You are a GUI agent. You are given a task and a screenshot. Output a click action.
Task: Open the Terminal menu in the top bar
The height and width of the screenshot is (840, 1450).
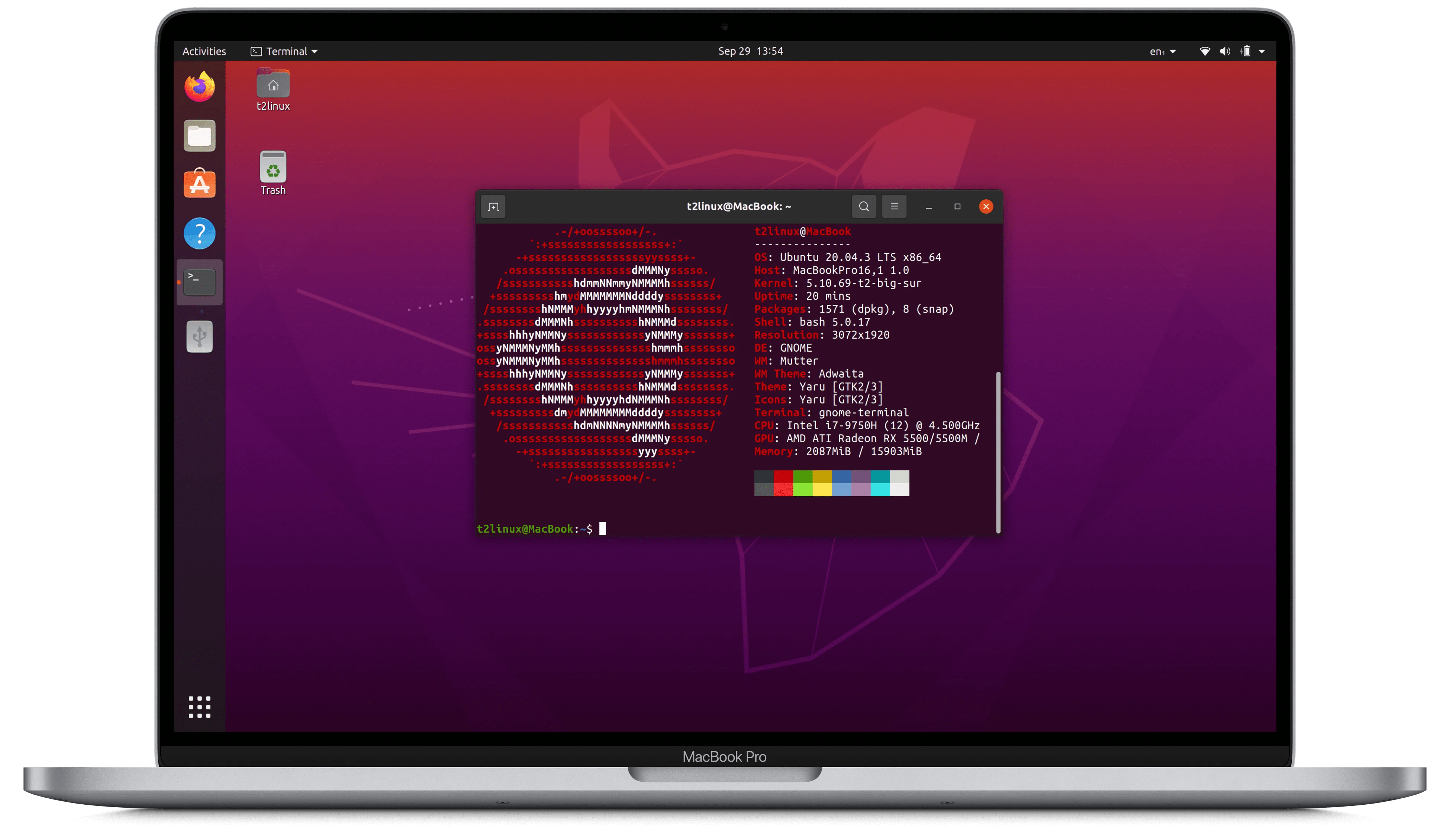click(x=284, y=51)
